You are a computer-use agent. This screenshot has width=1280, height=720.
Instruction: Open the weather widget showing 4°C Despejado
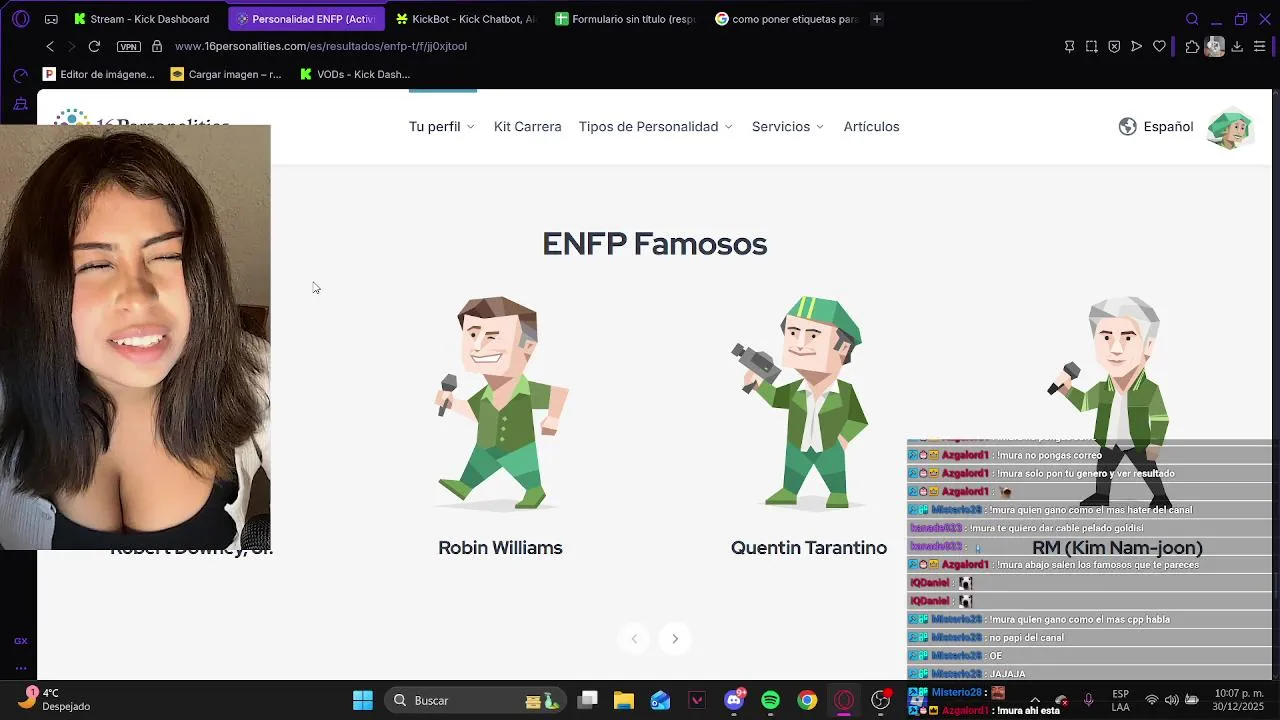[x=55, y=699]
